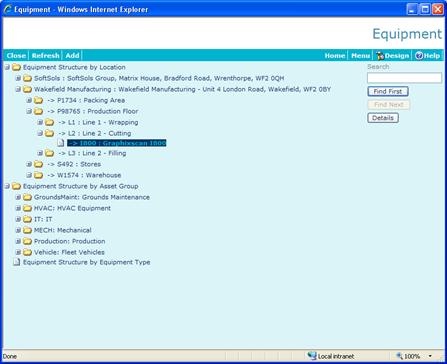Expand the SoftSols group node
The width and height of the screenshot is (447, 364).
pos(18,78)
